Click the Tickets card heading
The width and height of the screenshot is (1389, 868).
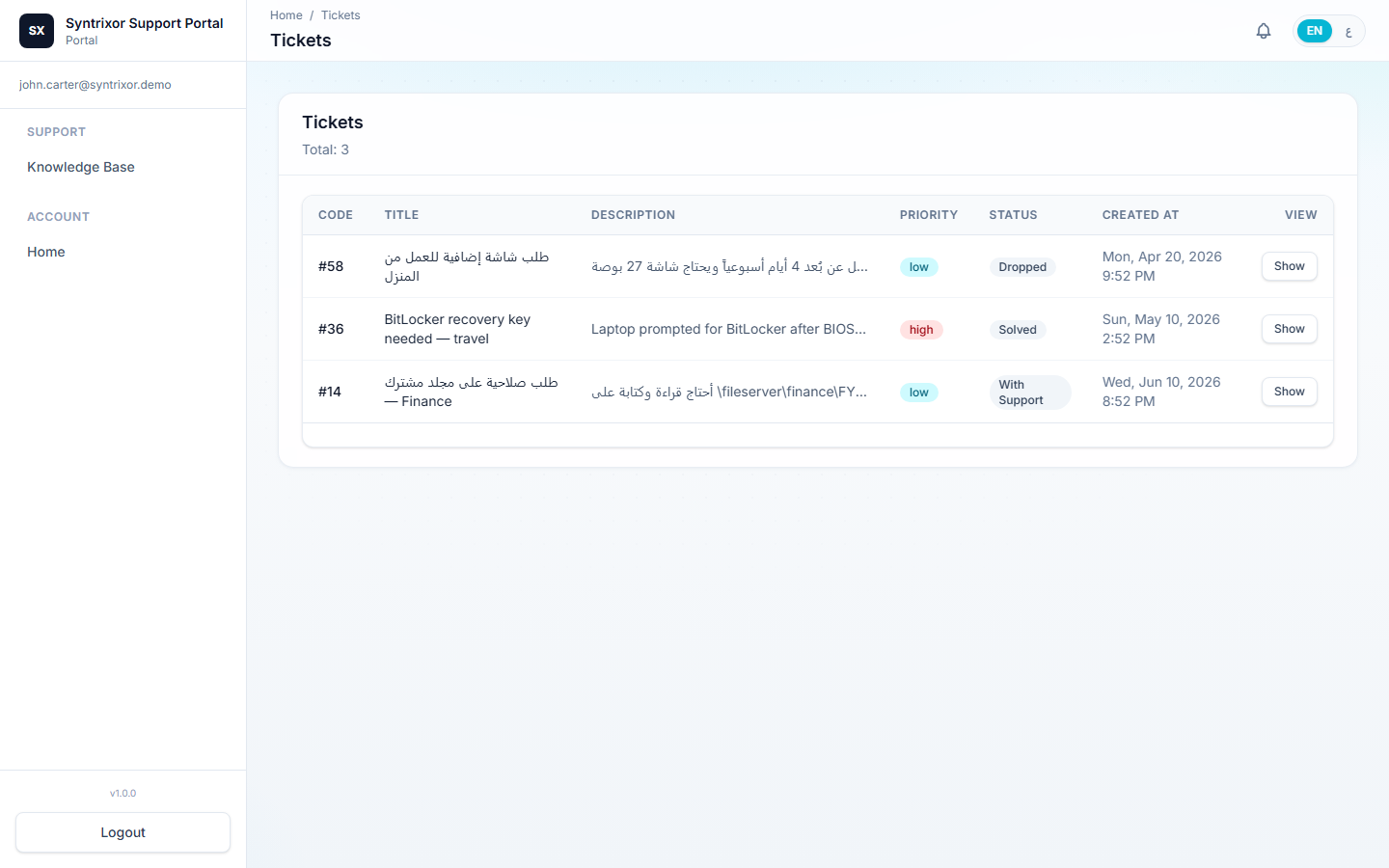tap(333, 122)
